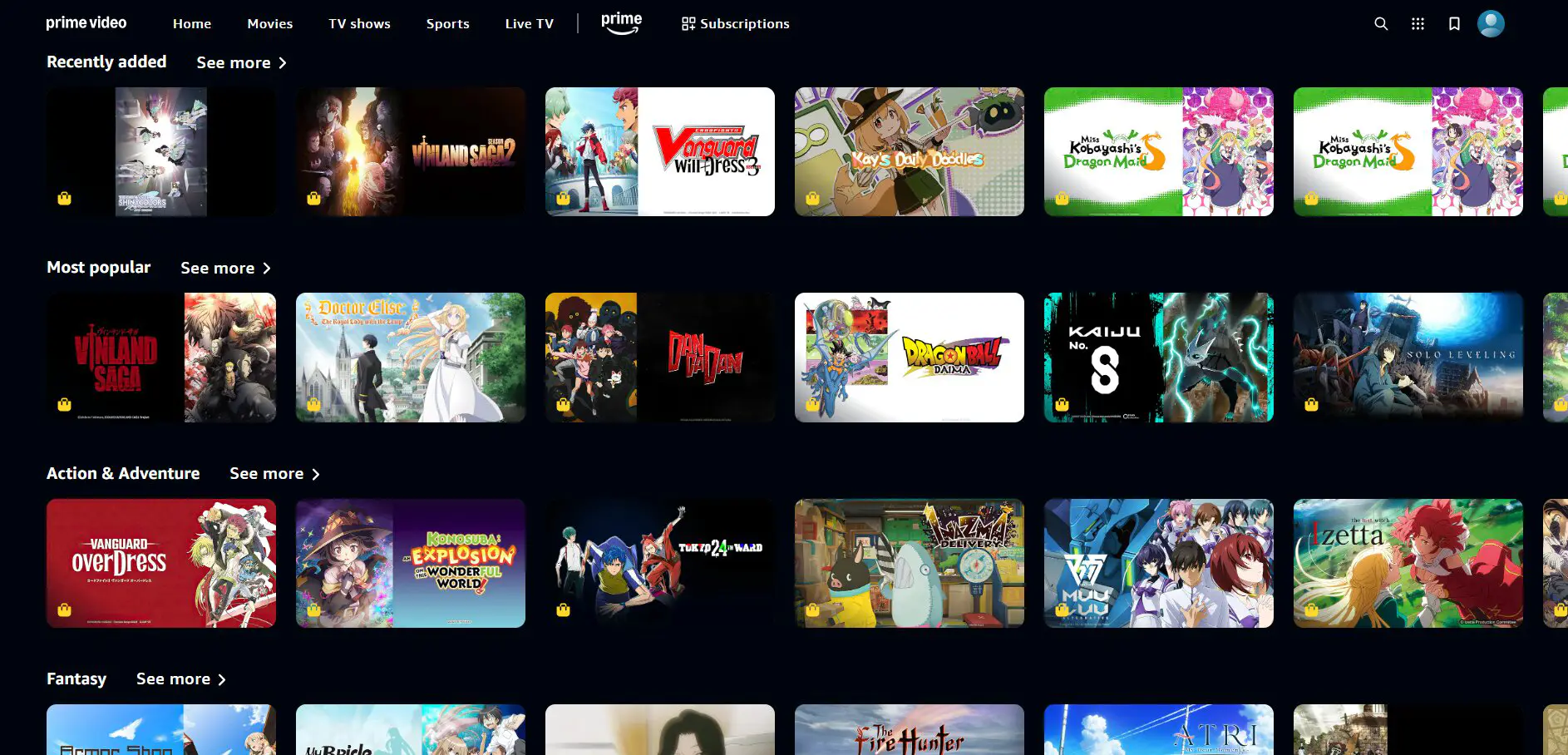Open Vinland Saga Season 2 thumbnail
The image size is (1568, 755).
pyautogui.click(x=411, y=151)
